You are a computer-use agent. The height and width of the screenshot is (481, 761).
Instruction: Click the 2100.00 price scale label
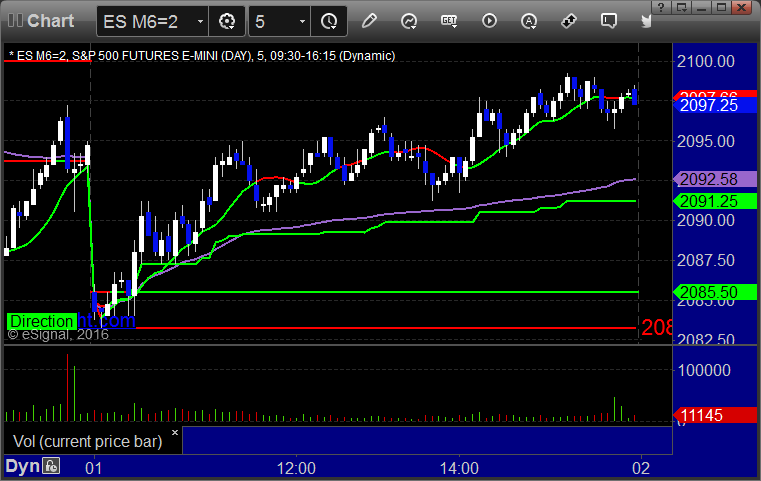coord(706,61)
